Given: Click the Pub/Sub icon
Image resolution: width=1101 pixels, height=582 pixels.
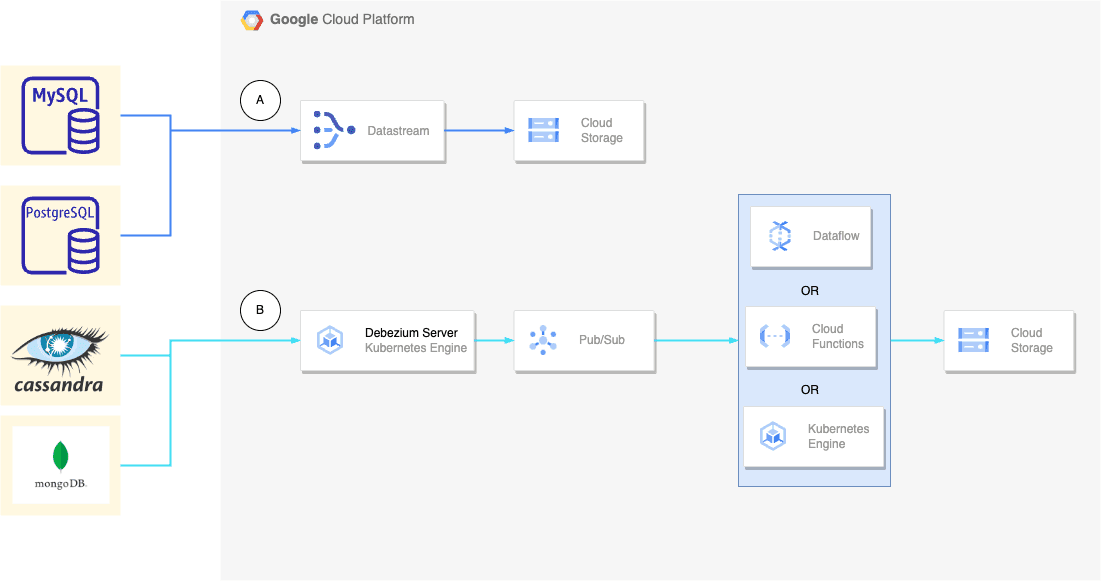Looking at the screenshot, I should (543, 340).
